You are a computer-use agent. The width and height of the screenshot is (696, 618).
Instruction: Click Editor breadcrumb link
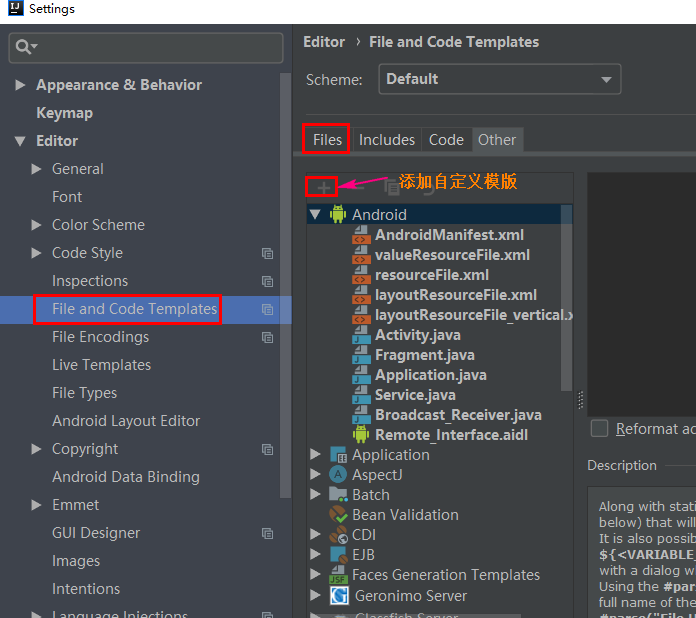(324, 42)
